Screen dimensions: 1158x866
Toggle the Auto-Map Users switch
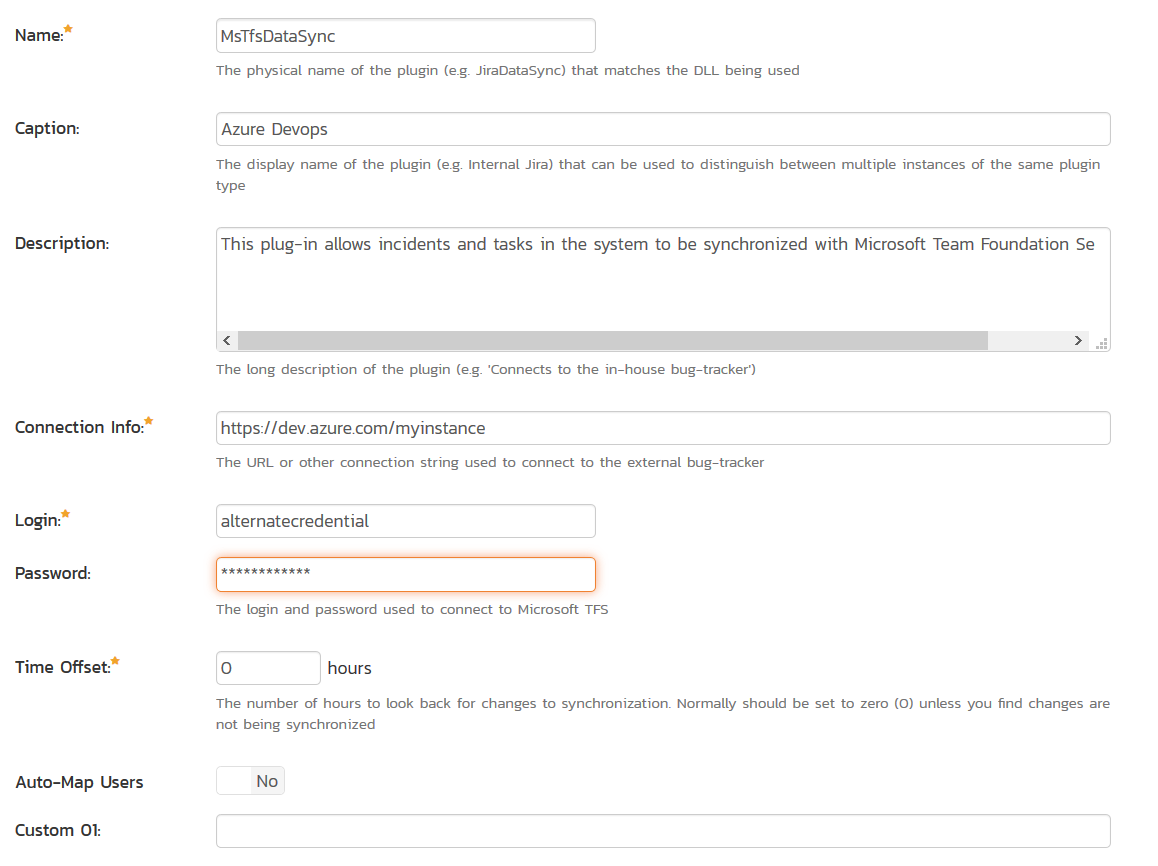pyautogui.click(x=250, y=781)
